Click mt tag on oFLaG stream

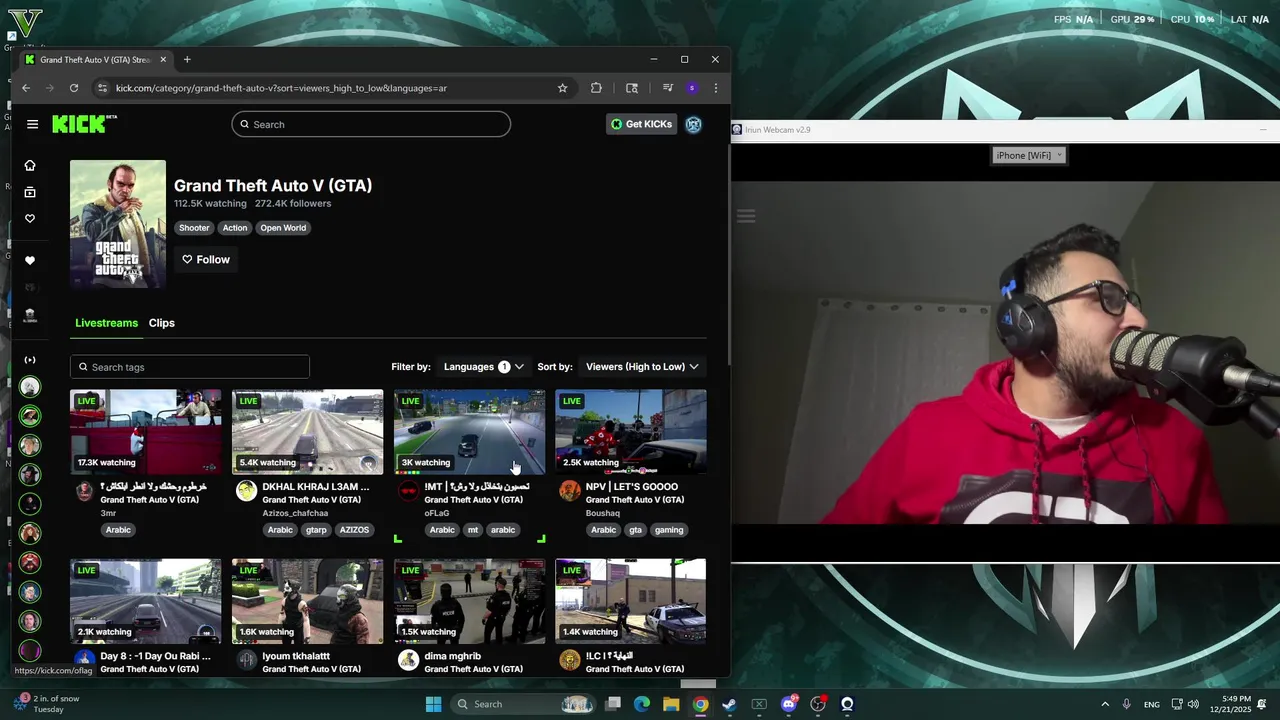click(x=473, y=530)
